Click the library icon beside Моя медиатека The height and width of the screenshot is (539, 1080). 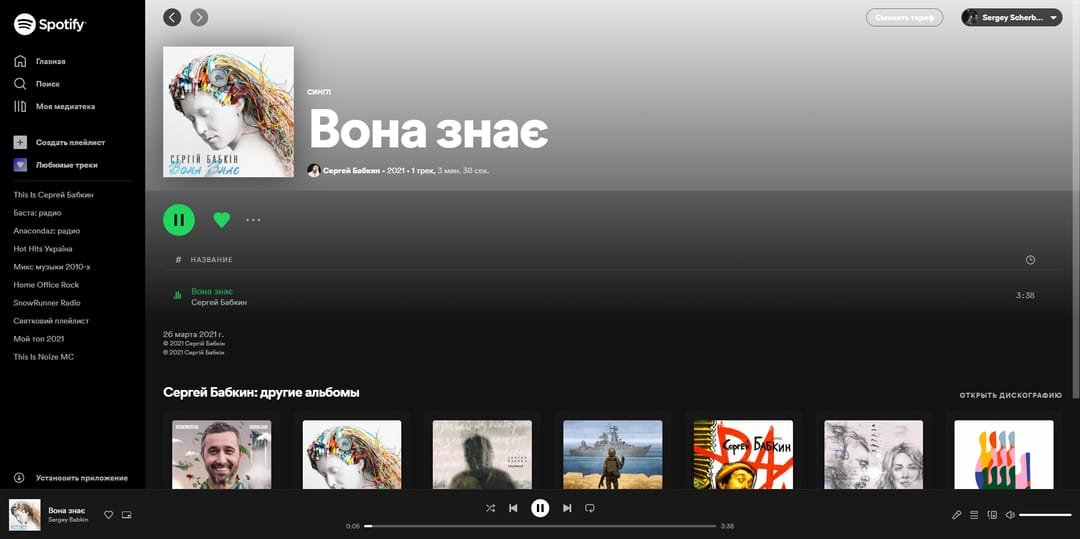pos(20,107)
